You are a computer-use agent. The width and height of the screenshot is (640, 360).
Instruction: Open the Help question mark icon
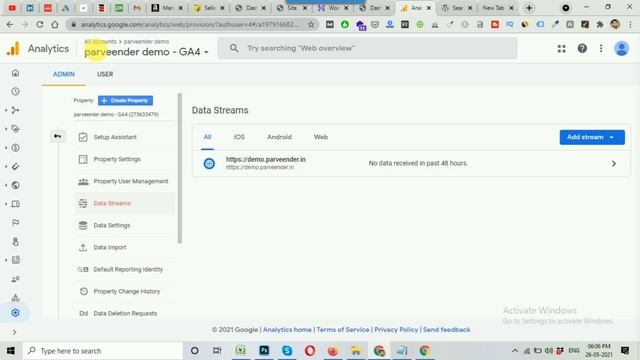(x=582, y=49)
